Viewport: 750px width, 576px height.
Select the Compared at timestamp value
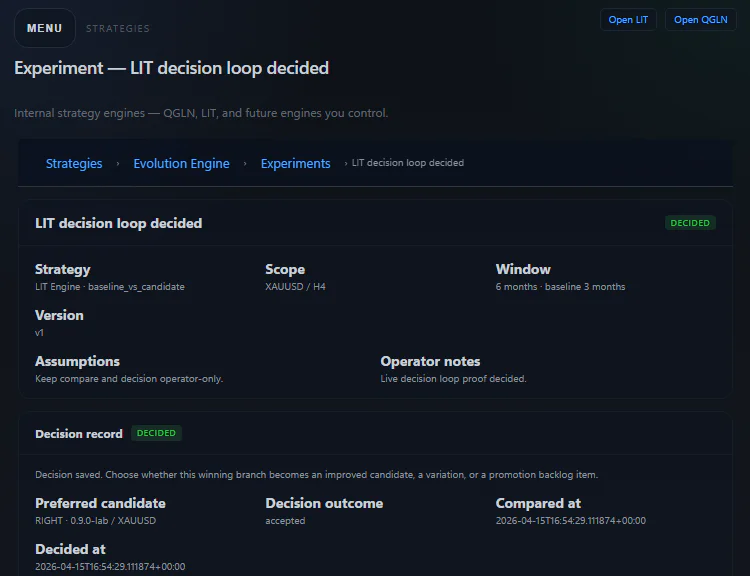571,521
